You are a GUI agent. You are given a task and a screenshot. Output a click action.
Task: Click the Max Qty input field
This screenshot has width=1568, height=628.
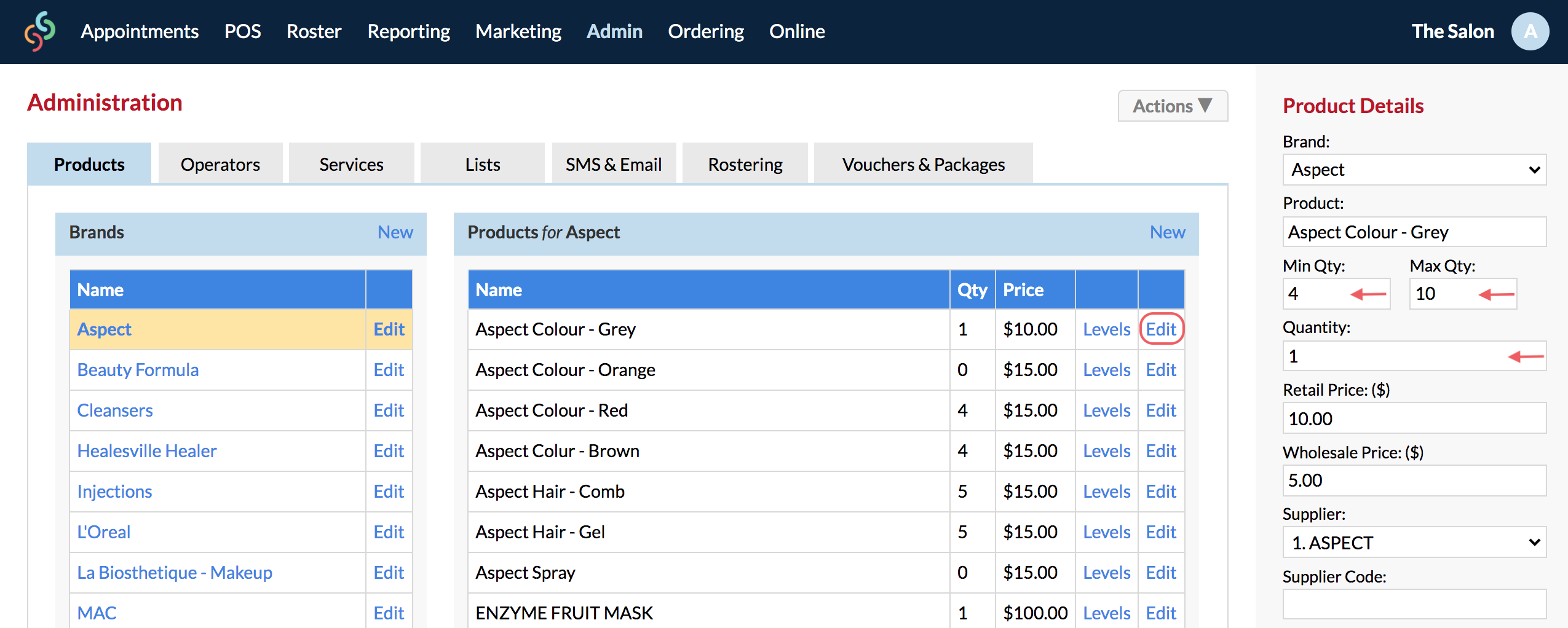1463,294
